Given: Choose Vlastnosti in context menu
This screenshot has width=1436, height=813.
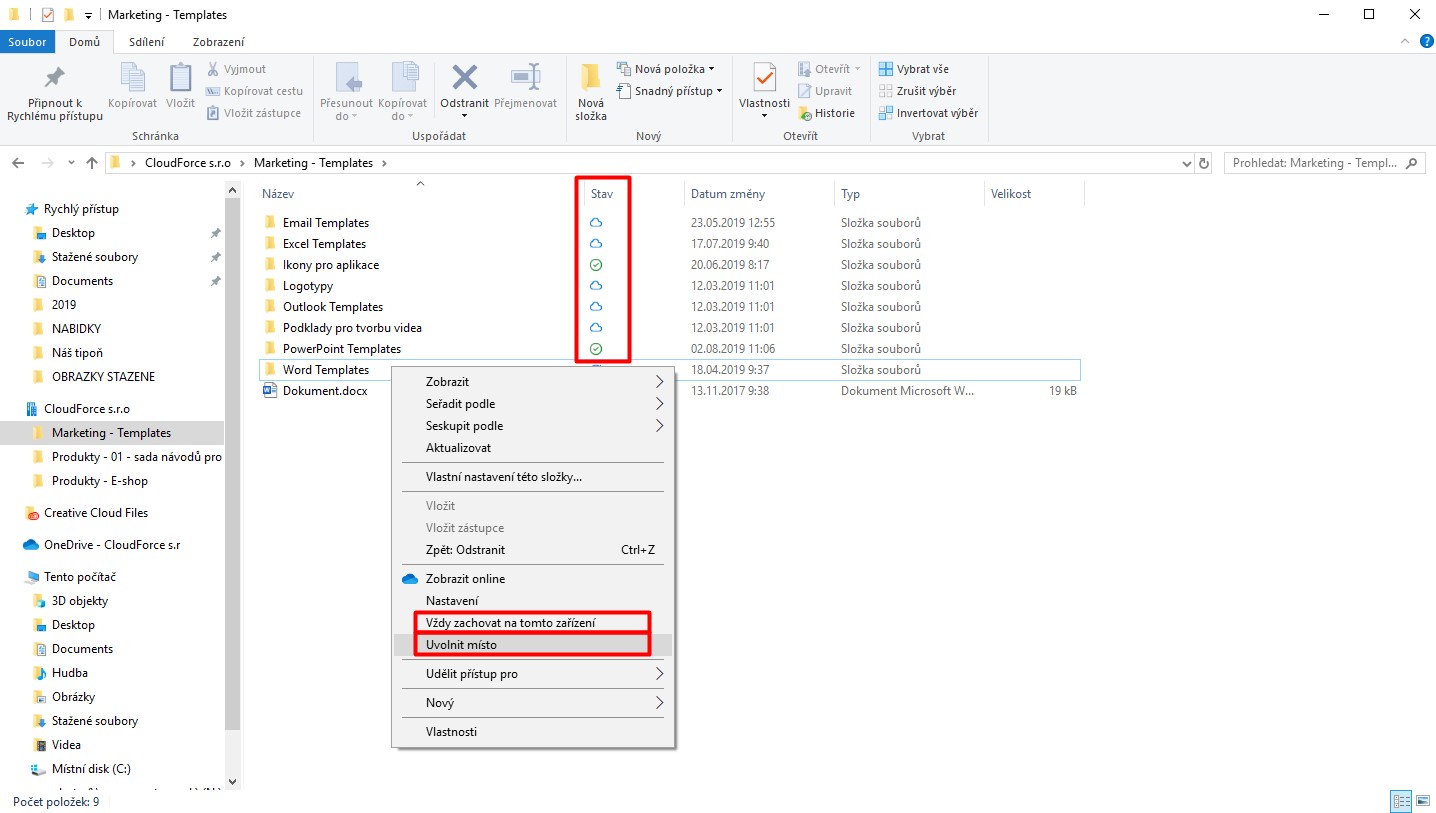Looking at the screenshot, I should (535, 732).
